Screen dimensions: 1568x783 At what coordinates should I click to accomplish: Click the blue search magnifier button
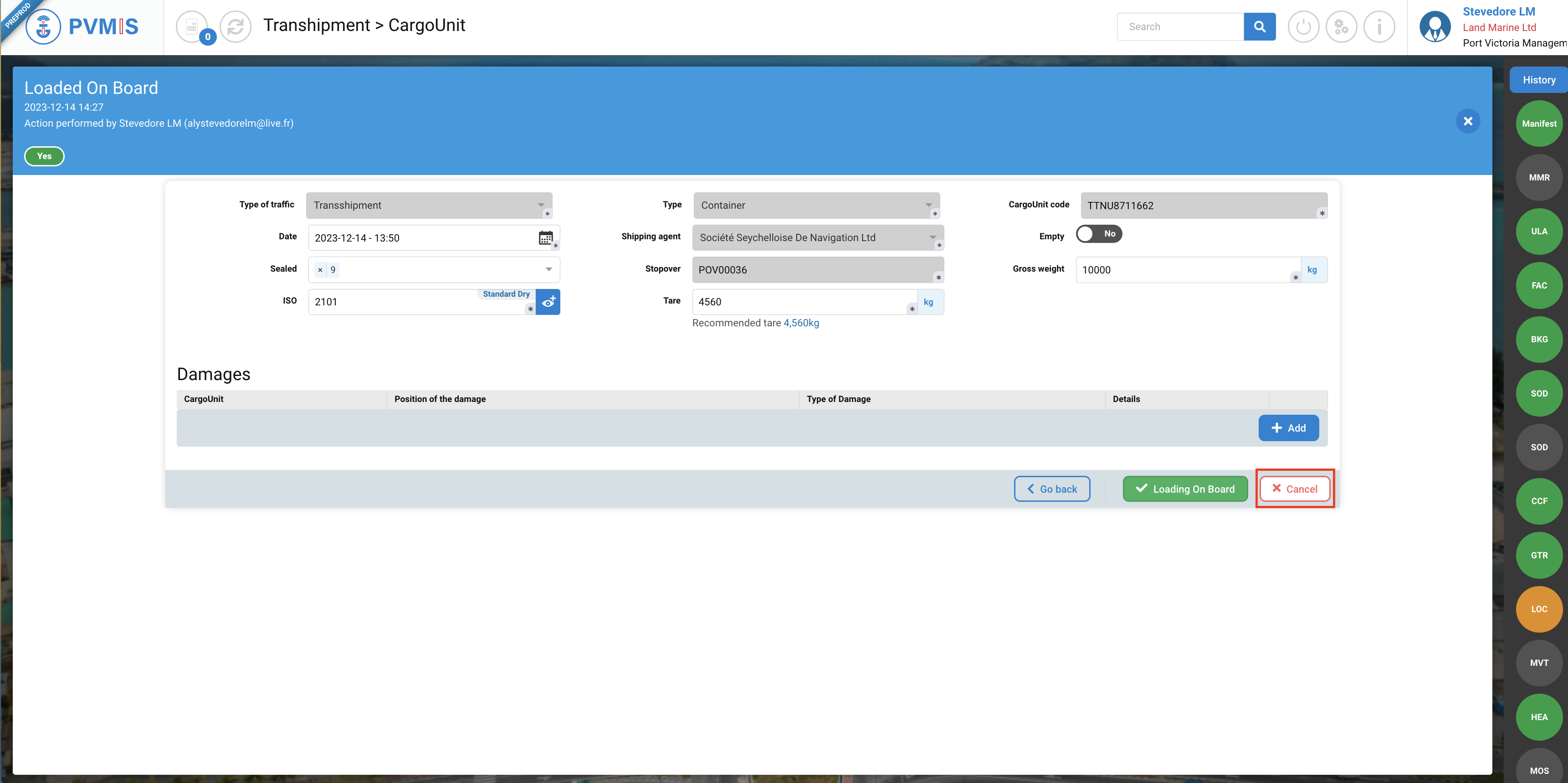click(x=1260, y=27)
